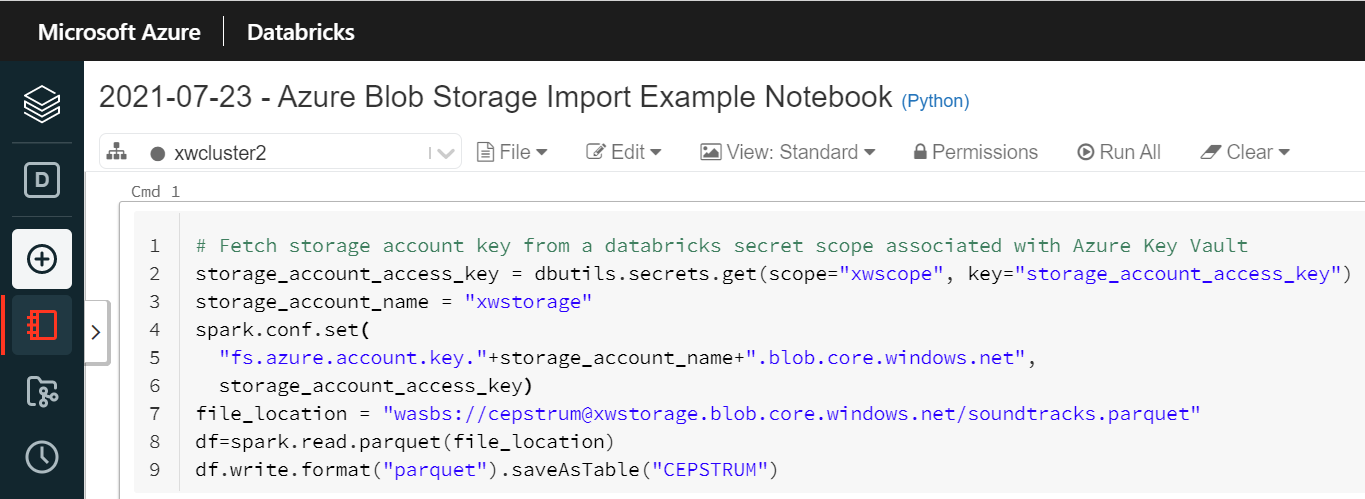Click the line with dbutils.secrets.get

point(773,274)
